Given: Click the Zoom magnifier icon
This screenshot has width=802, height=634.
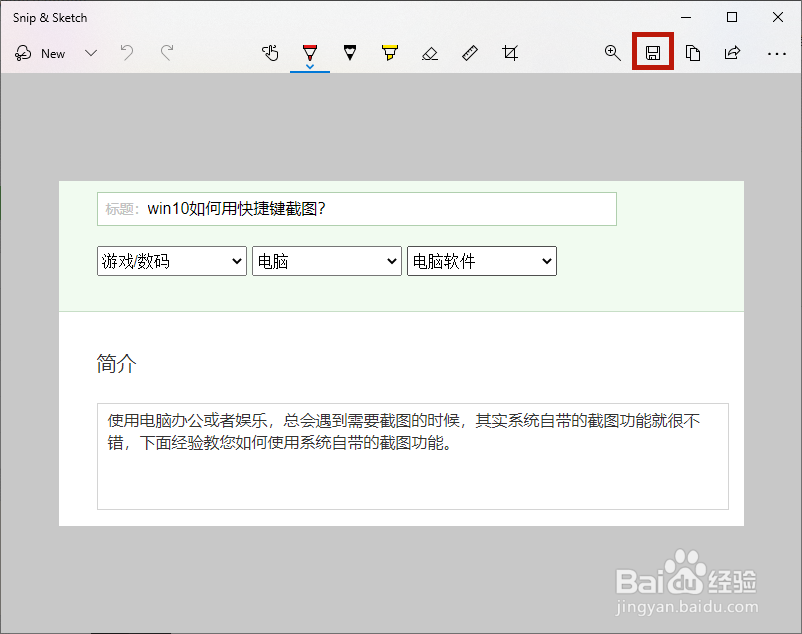Looking at the screenshot, I should tap(613, 53).
